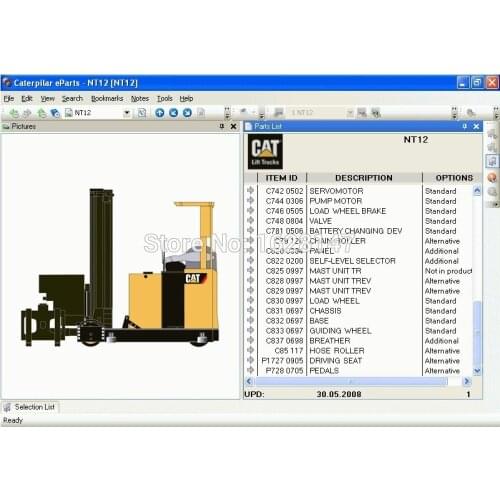Click the blue left-arrow circle navigation icon

174,113
